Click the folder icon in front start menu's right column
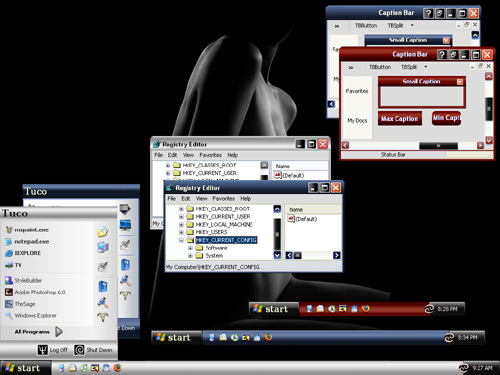The image size is (500, 375). click(103, 231)
